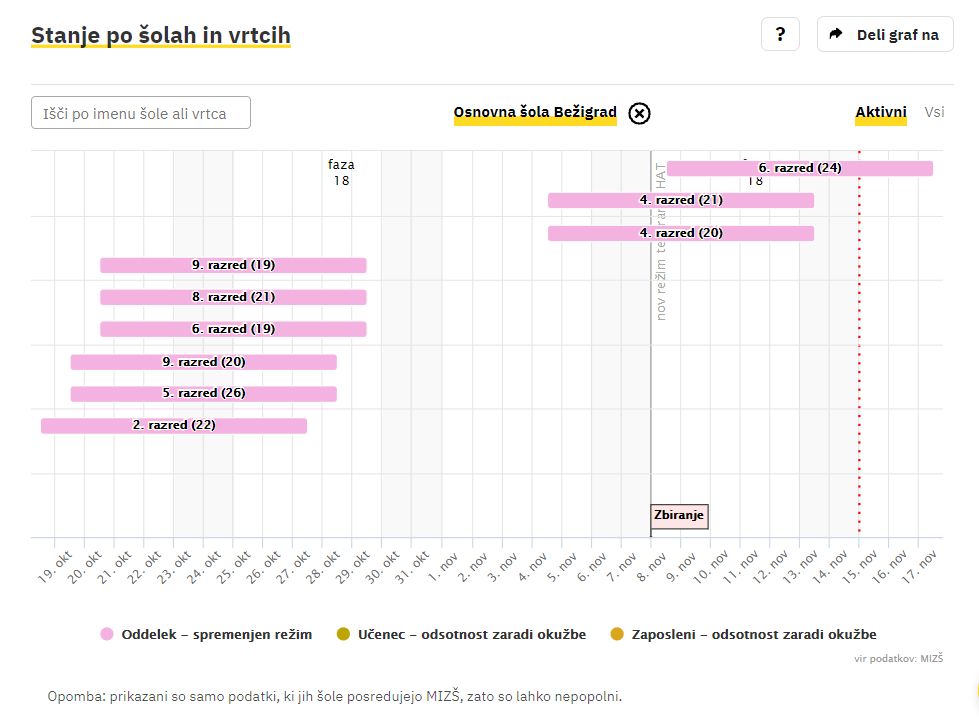Select the 8. razred (21) bar
The width and height of the screenshot is (979, 724).
tap(233, 297)
